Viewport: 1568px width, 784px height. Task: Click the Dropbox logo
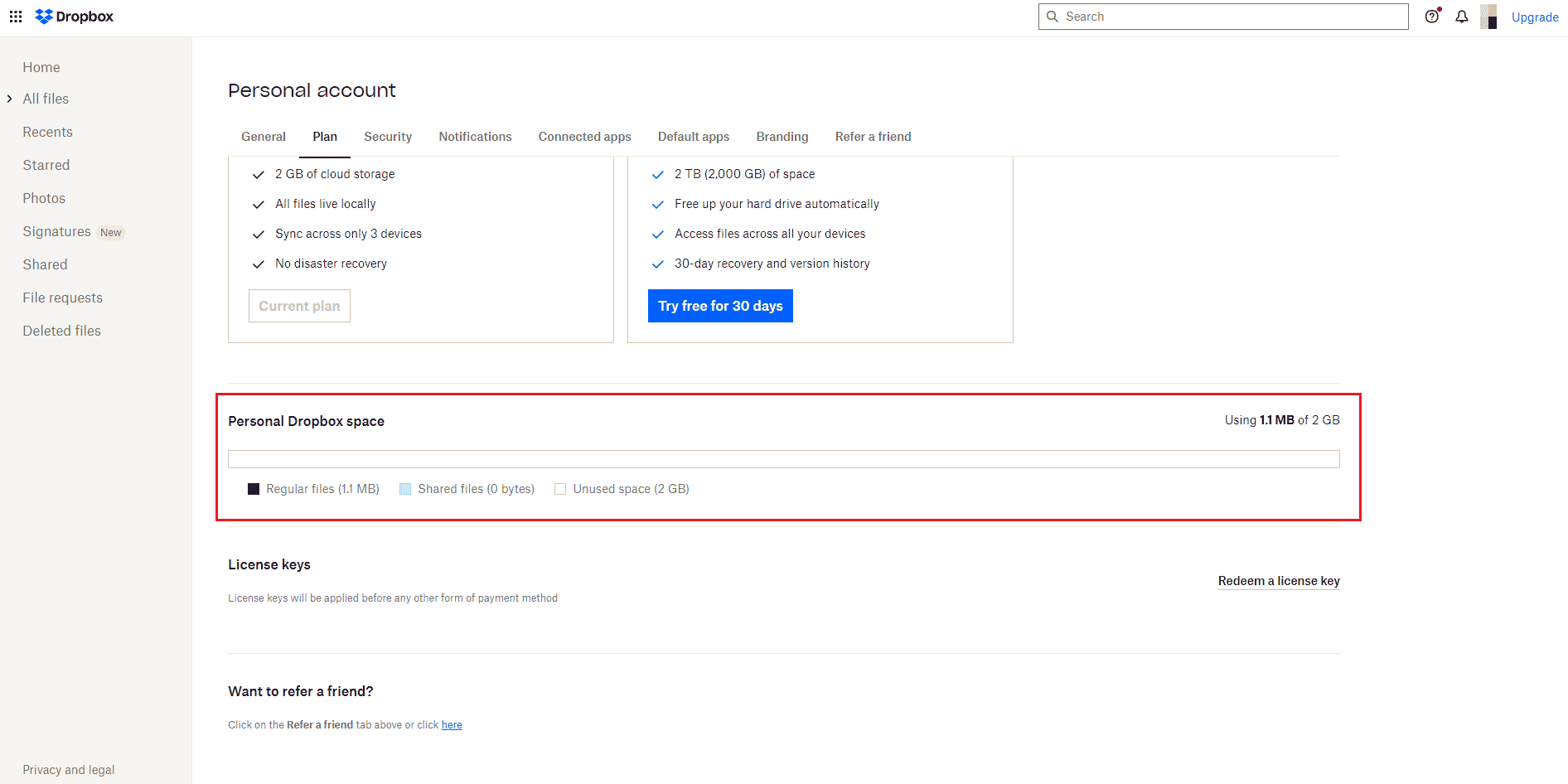75,17
